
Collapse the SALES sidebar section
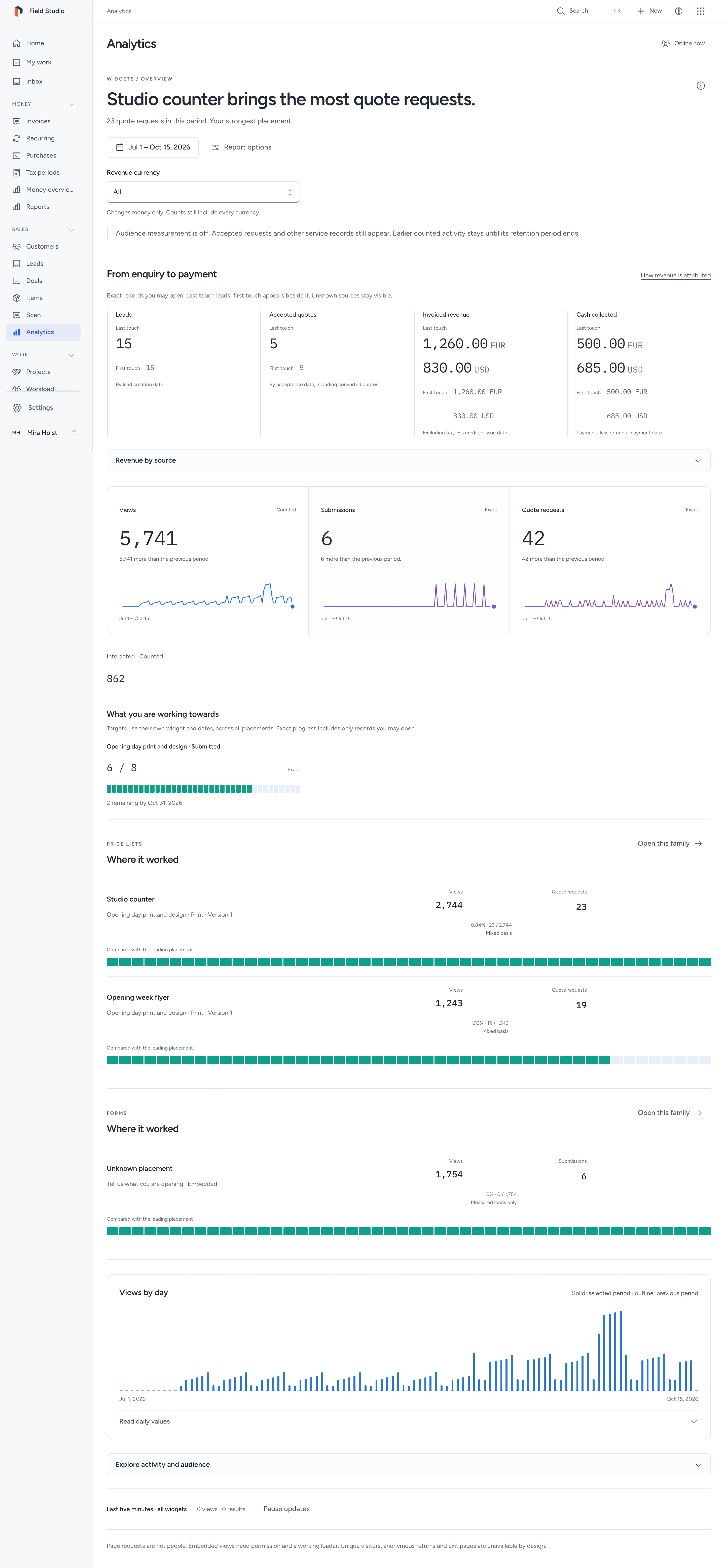(x=71, y=230)
